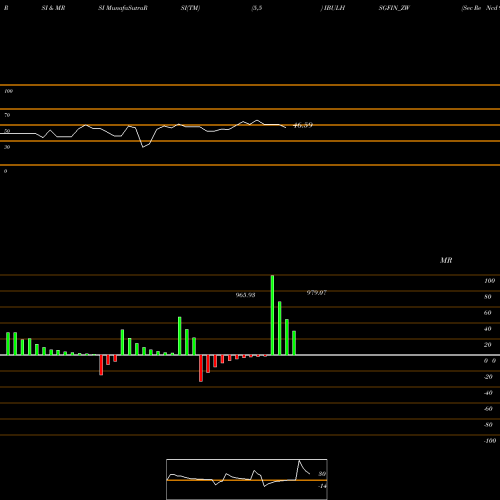
Task: Click the 40 label on MR axis
Action: (x=488, y=329)
